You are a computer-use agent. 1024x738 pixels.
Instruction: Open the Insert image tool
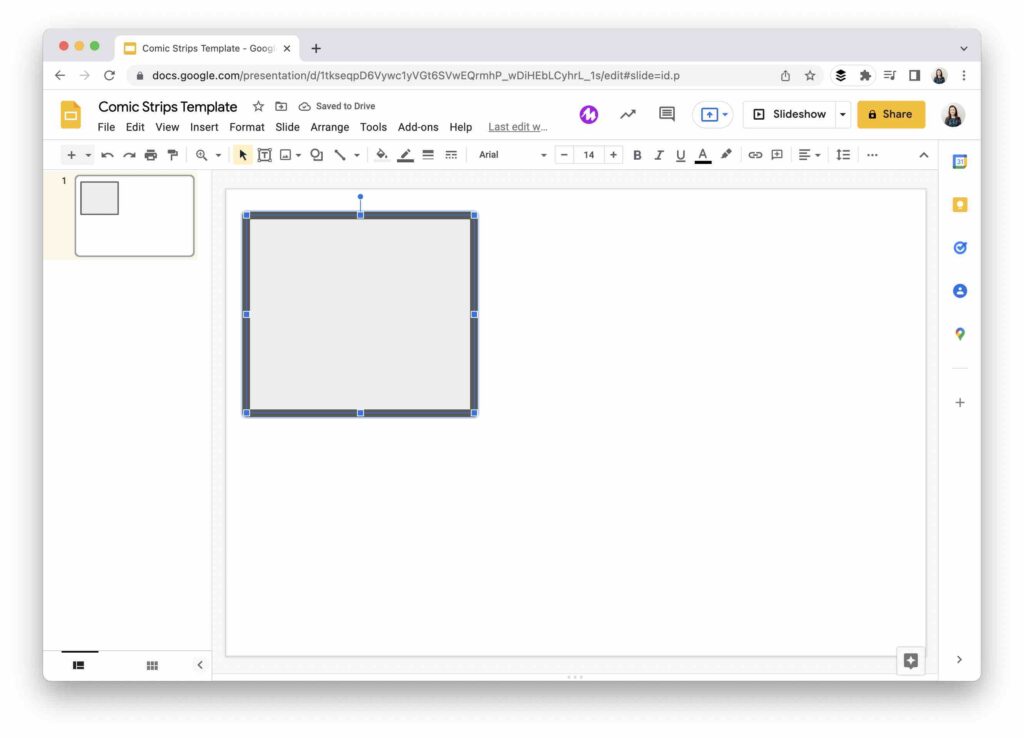[286, 155]
